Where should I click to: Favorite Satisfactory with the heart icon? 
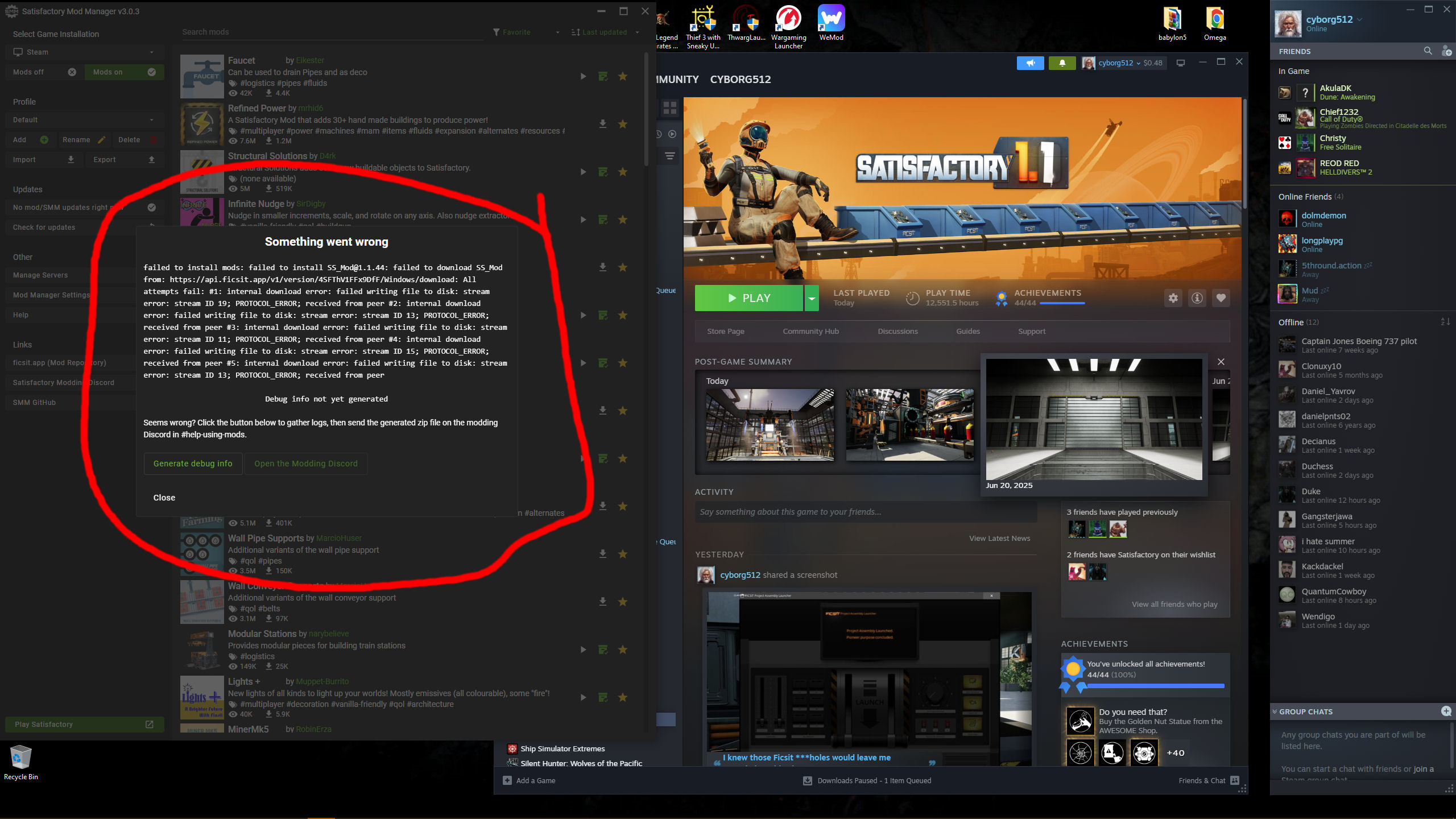click(x=1221, y=298)
